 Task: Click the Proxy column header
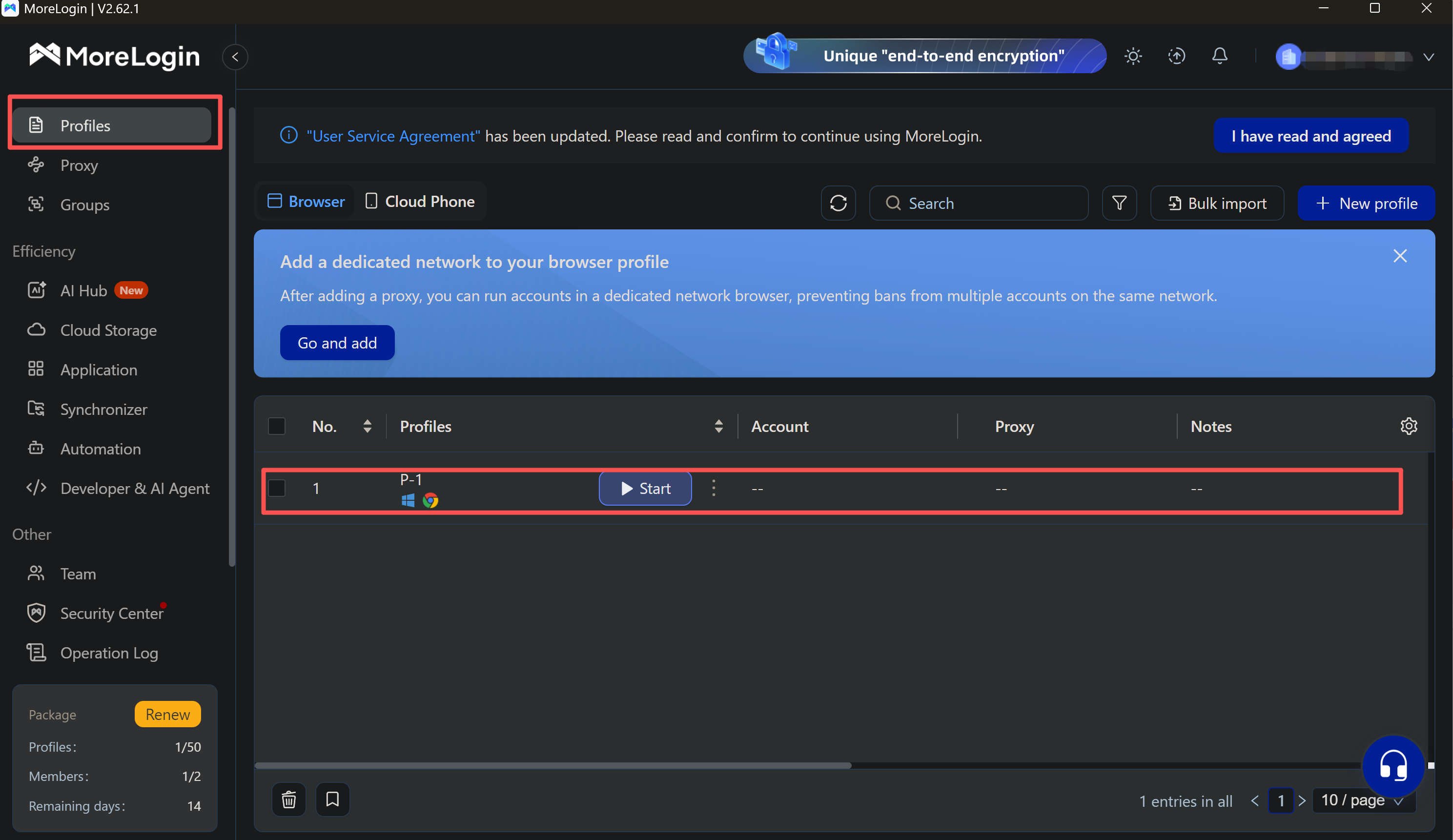(x=1014, y=426)
